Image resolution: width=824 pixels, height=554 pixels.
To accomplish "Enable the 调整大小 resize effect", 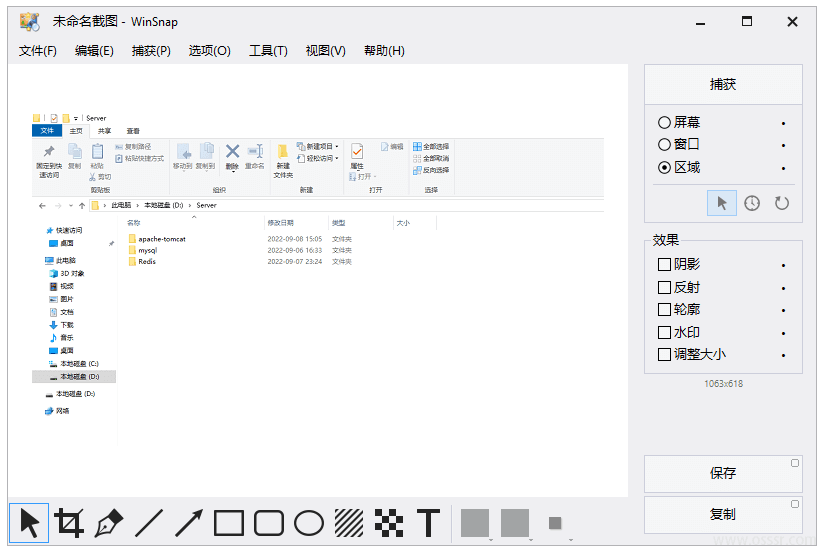I will point(692,355).
